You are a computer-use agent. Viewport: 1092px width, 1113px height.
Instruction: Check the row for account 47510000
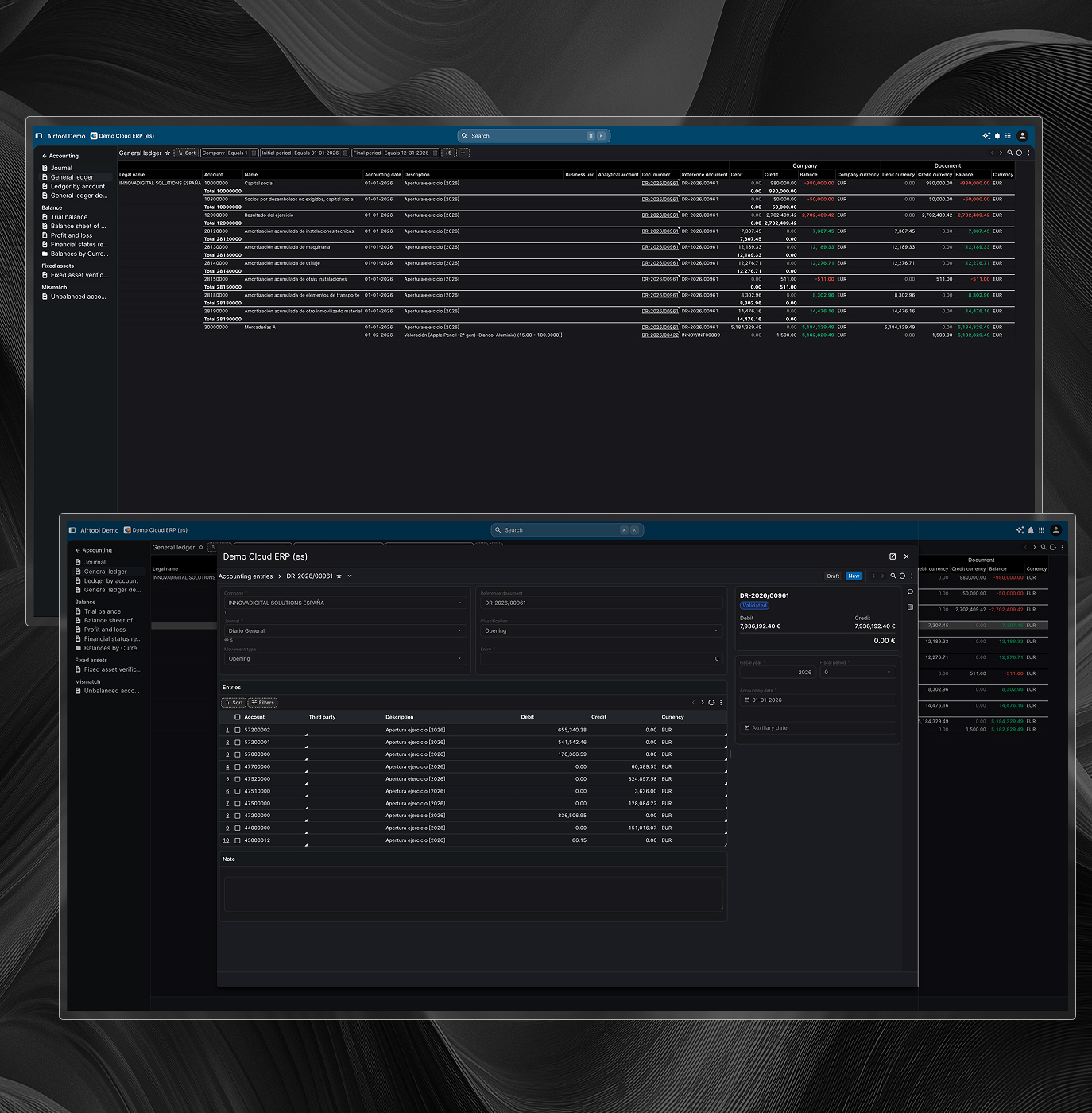coord(238,791)
